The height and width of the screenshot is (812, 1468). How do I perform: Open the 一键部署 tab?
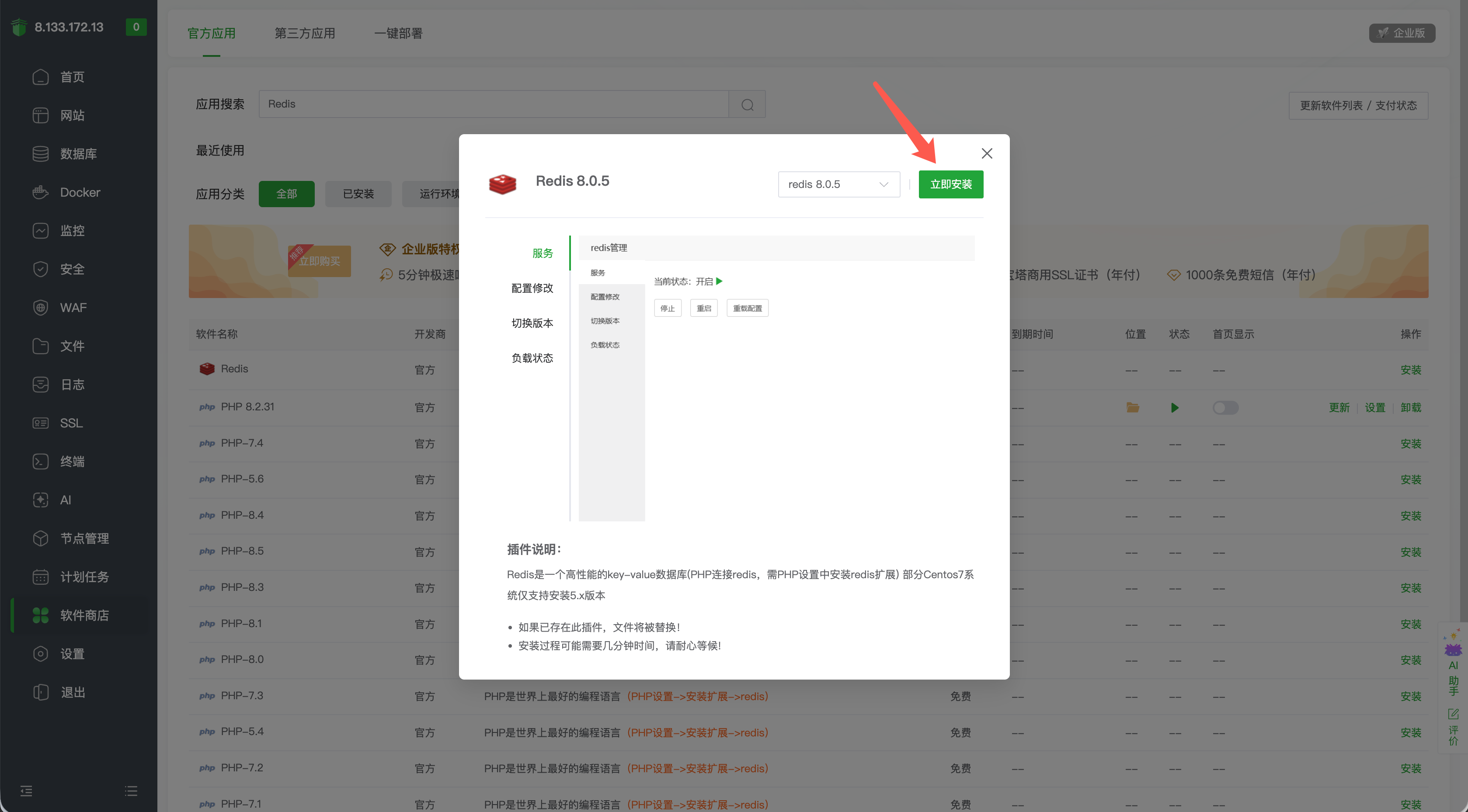click(x=398, y=34)
